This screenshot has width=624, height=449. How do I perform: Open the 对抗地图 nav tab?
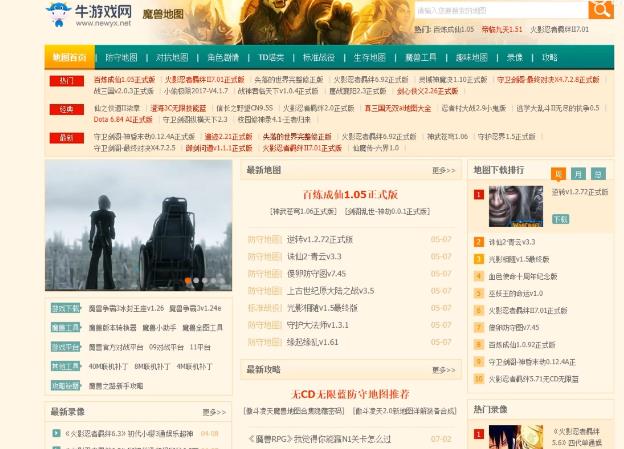click(172, 57)
